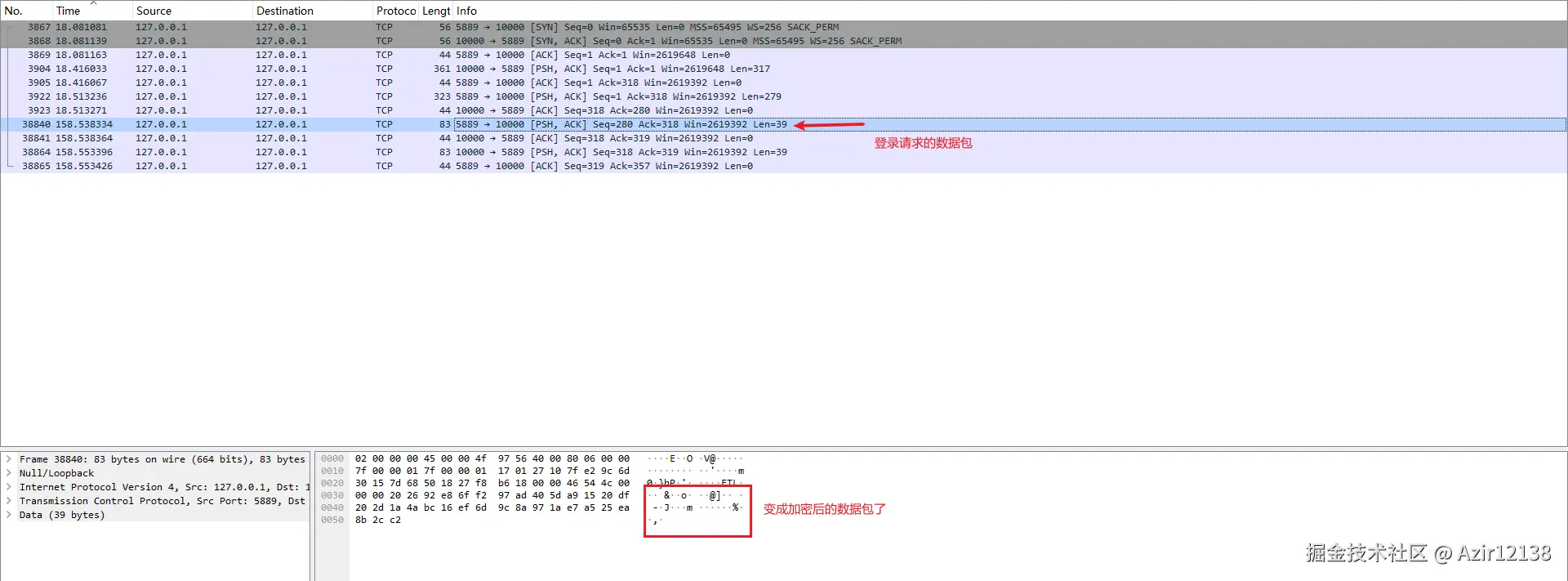Click the Transmission Control Protocol details line
The image size is (1568, 581).
[x=162, y=501]
